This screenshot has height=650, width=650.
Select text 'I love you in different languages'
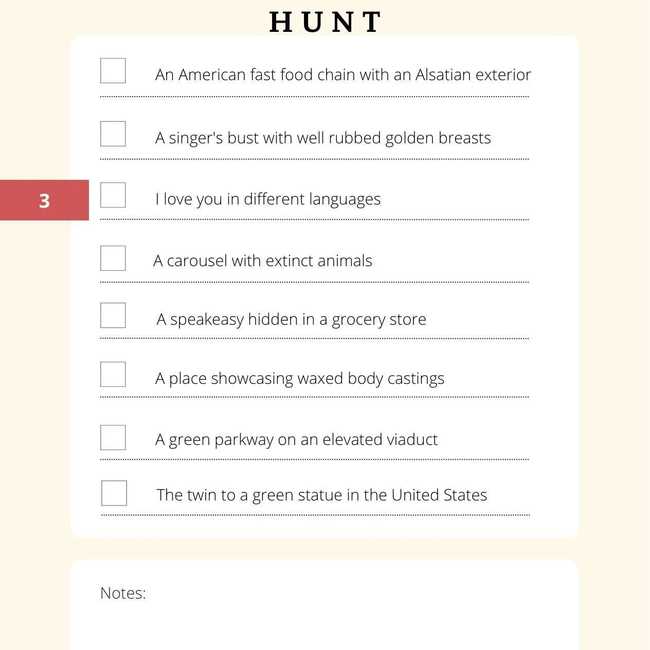[268, 199]
